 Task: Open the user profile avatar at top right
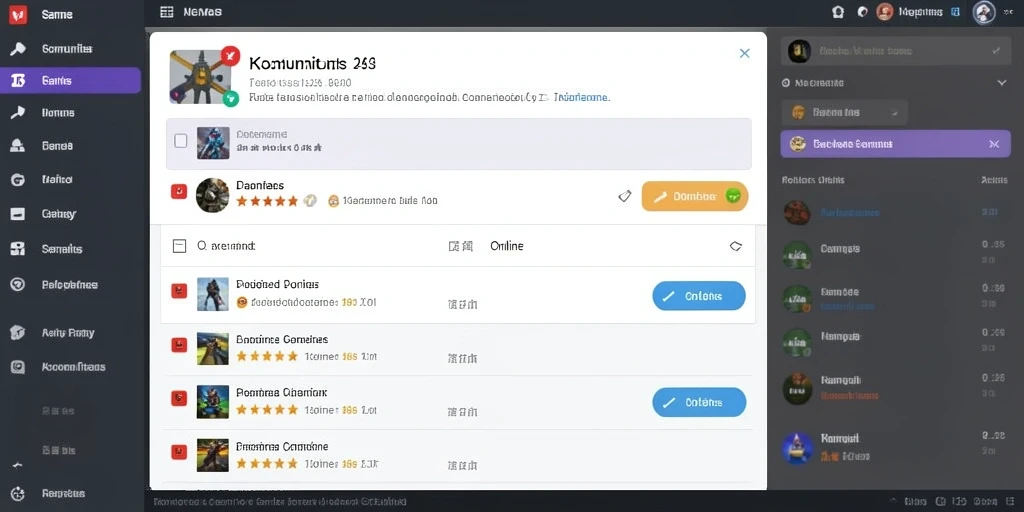coord(984,12)
